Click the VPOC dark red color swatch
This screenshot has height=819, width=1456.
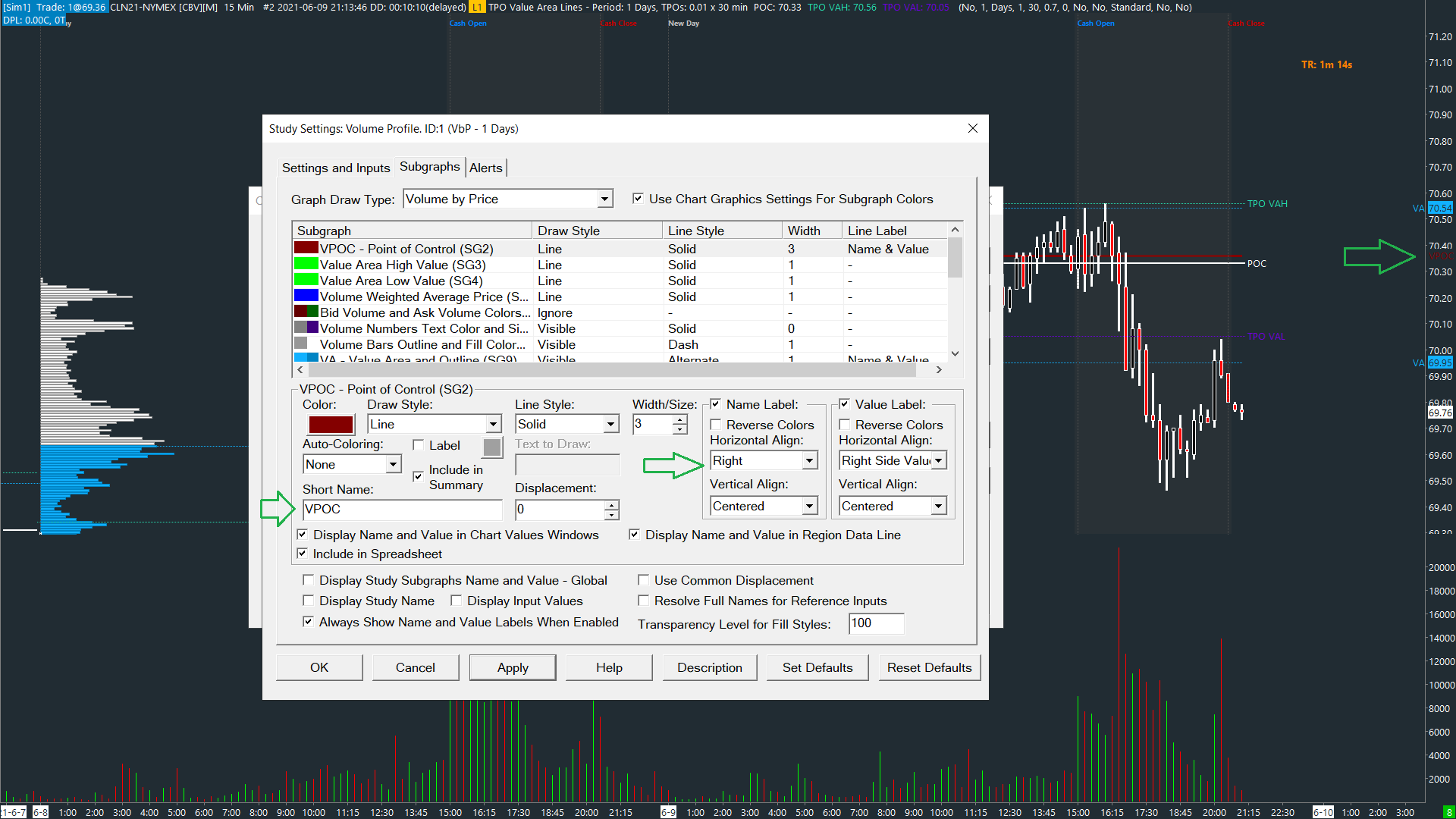pos(331,425)
